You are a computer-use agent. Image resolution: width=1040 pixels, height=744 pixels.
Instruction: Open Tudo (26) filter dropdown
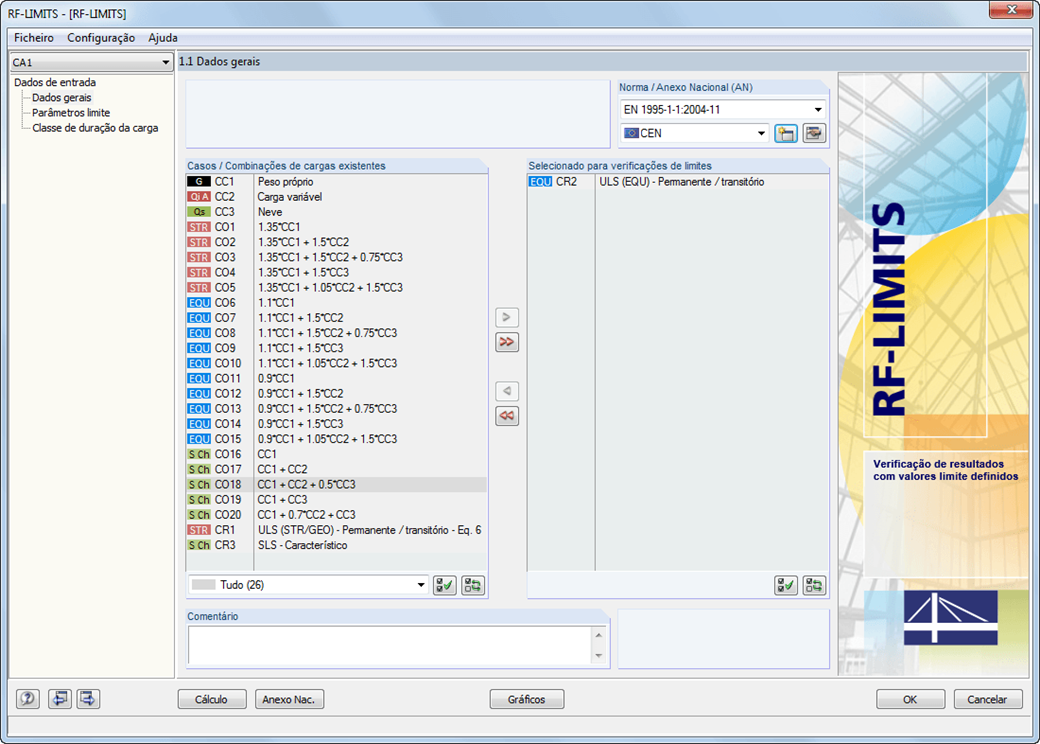[x=308, y=585]
